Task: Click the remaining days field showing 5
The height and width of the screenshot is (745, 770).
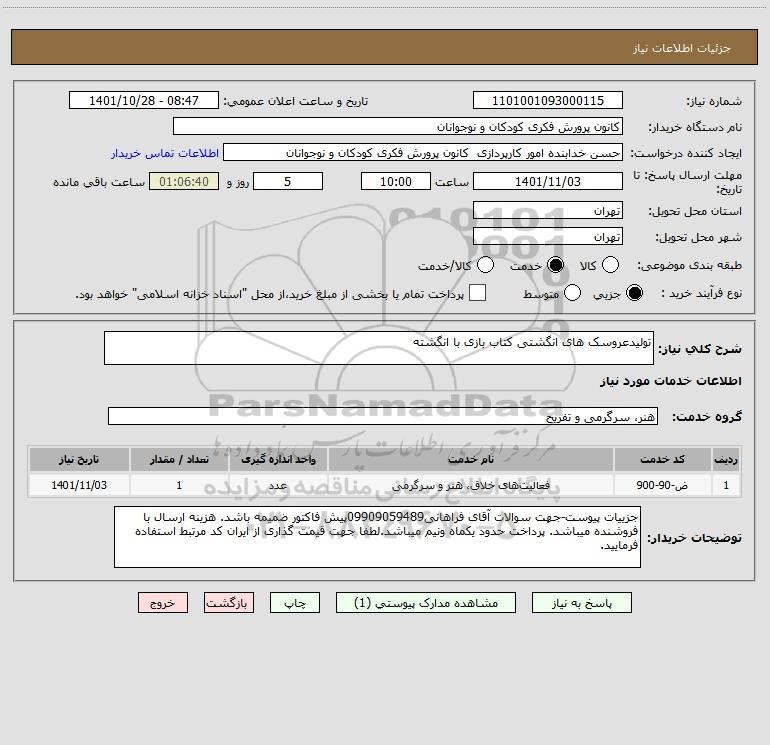Action: pos(288,181)
